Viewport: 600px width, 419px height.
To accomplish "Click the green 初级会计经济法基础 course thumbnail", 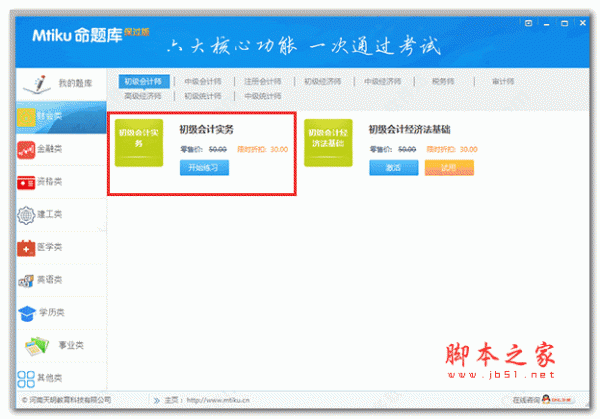I will pos(328,143).
